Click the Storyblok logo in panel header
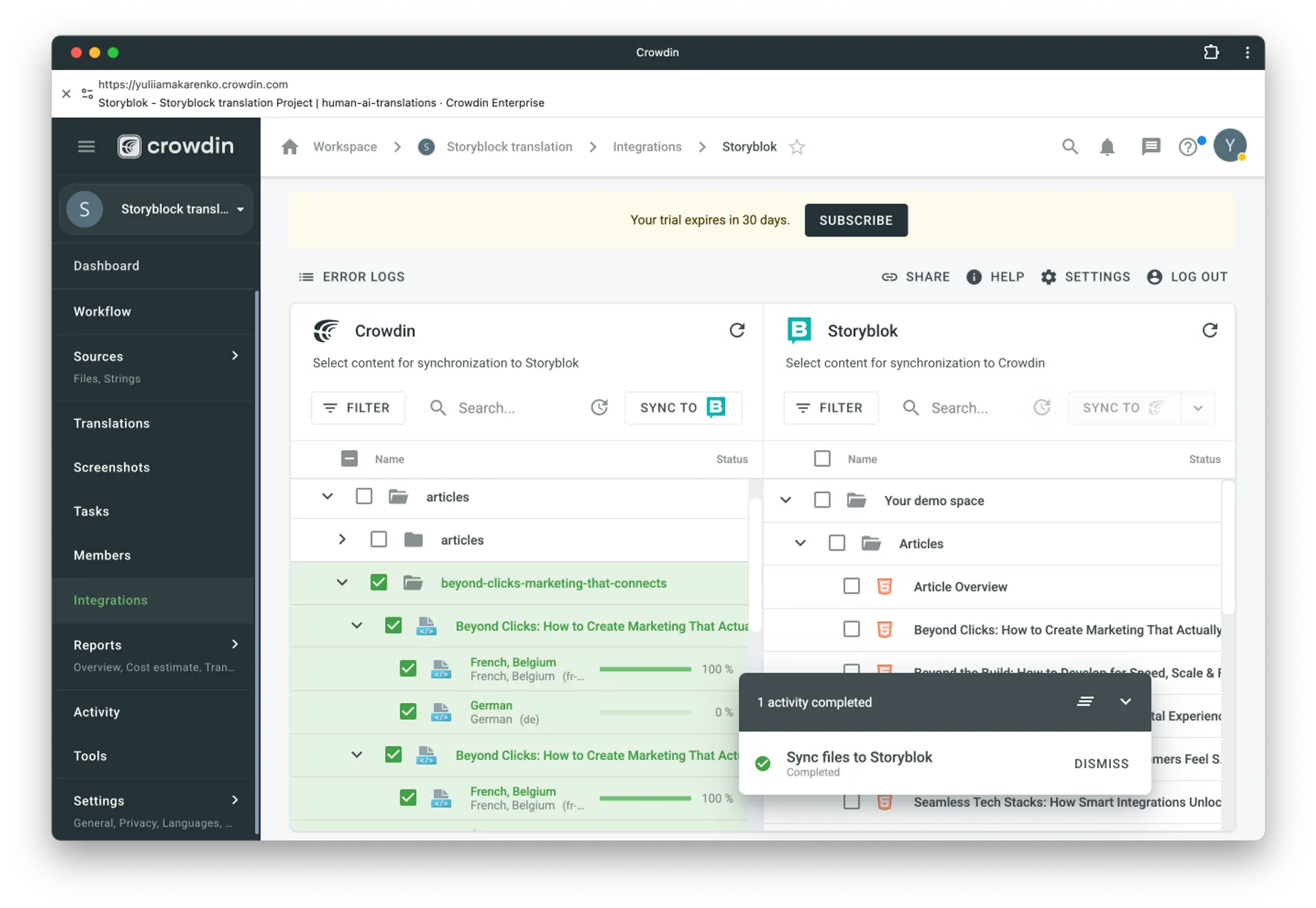The image size is (1316, 908). click(x=799, y=330)
